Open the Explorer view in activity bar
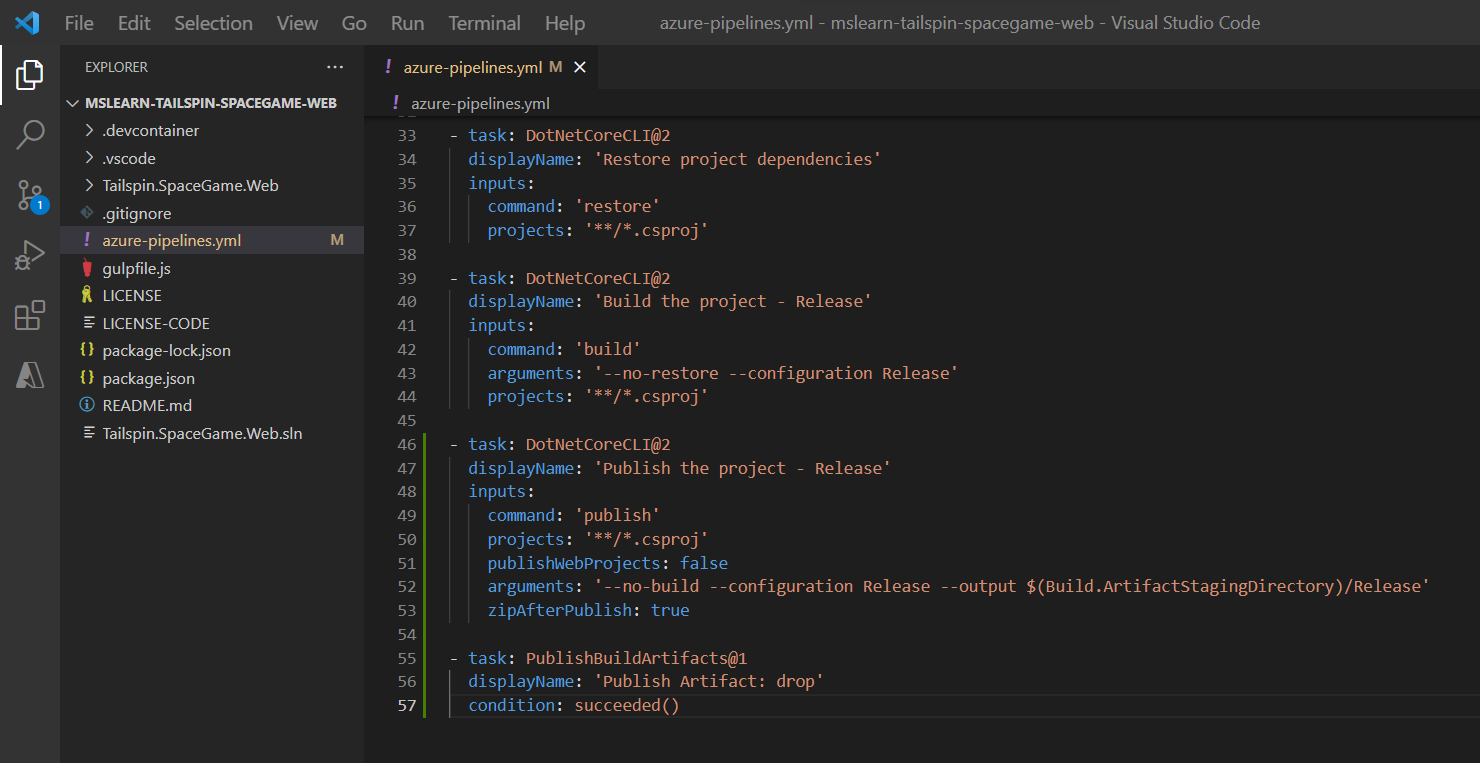The image size is (1480, 763). [x=30, y=74]
